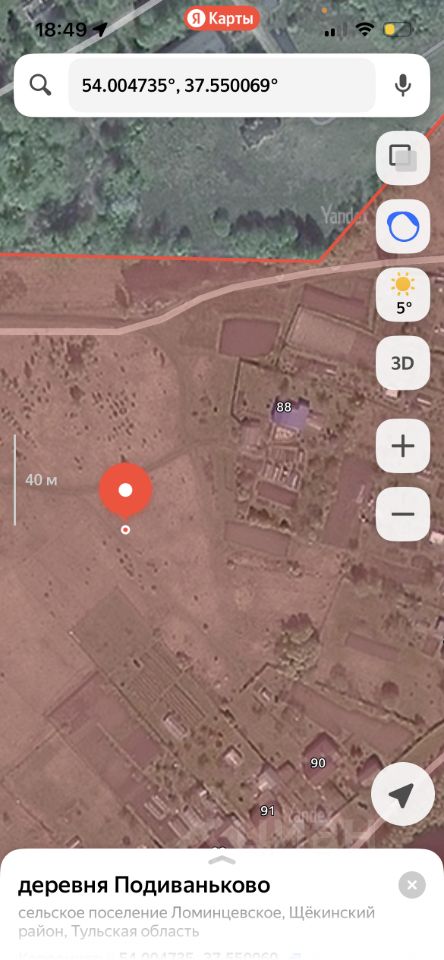Tap house number 91 label

click(267, 811)
